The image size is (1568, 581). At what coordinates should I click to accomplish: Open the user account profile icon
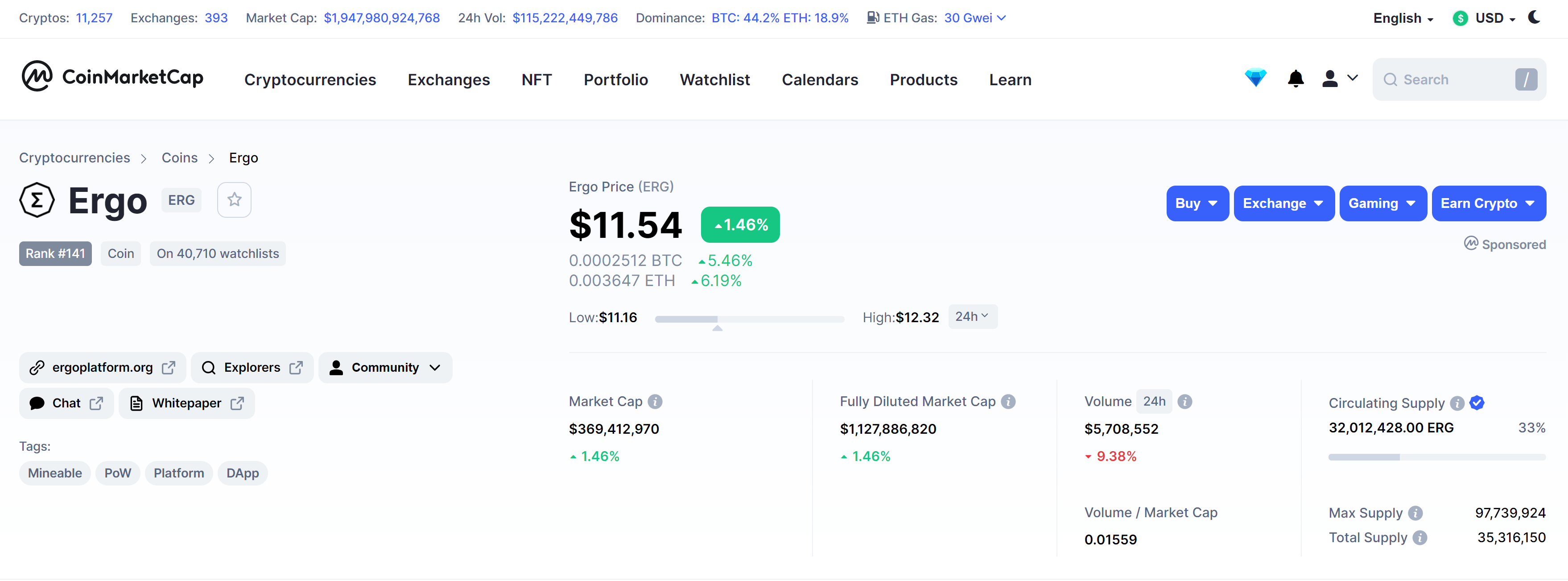(1329, 79)
